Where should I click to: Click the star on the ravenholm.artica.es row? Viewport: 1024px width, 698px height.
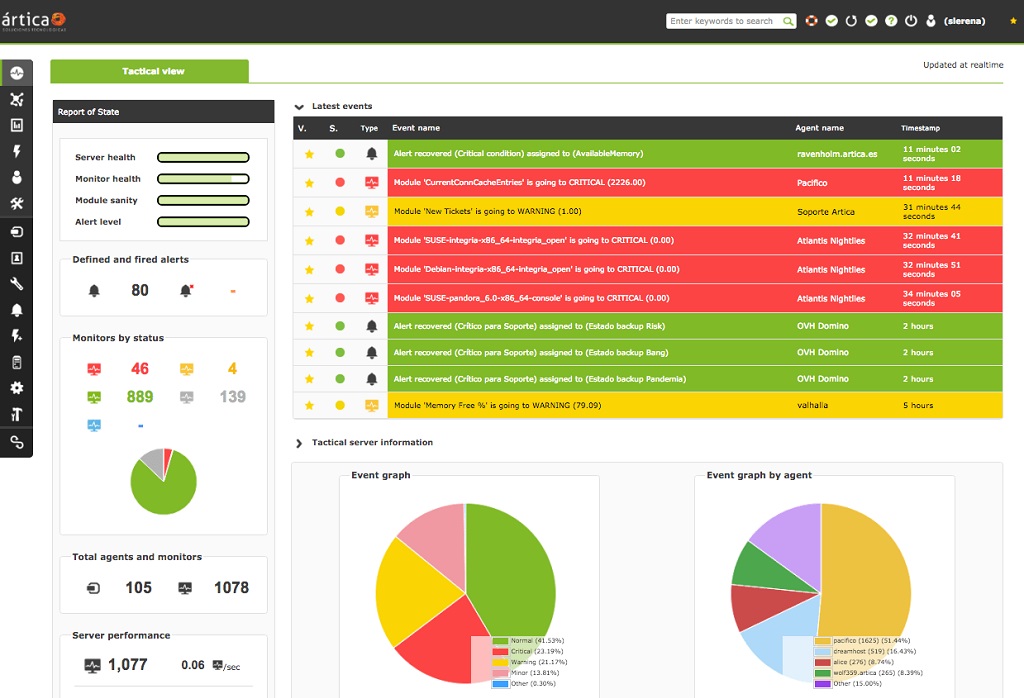310,154
